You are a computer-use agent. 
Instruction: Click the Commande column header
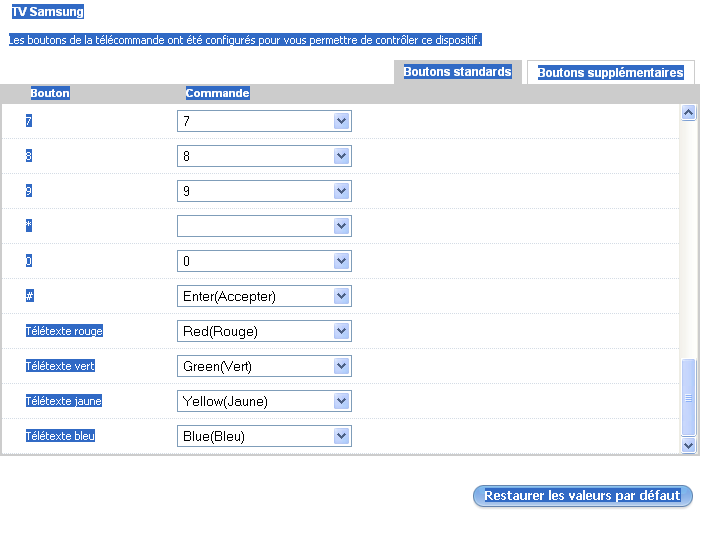tap(217, 93)
